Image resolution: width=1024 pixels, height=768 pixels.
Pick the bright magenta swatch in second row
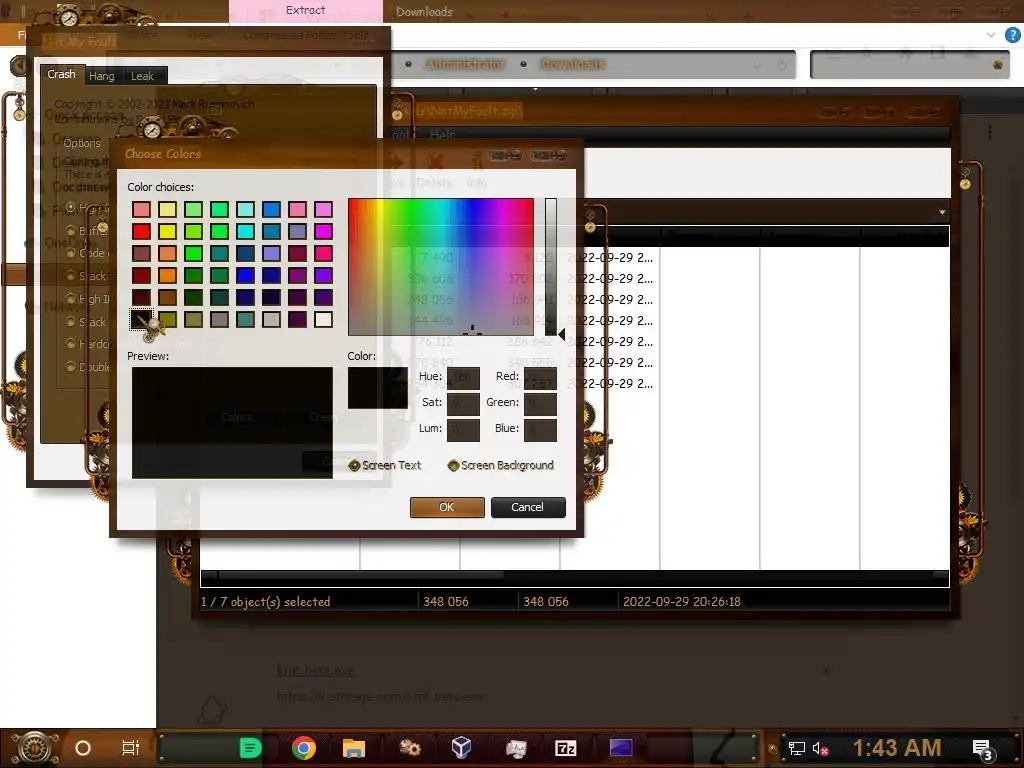tap(323, 231)
